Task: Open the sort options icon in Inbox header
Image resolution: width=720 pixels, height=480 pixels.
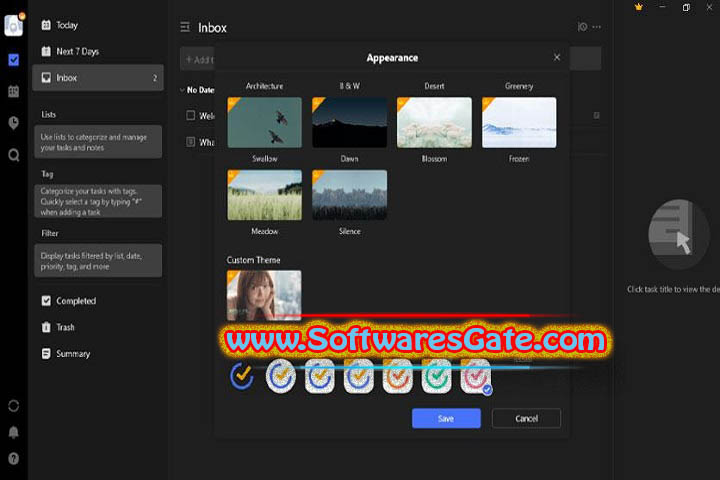Action: pos(582,27)
